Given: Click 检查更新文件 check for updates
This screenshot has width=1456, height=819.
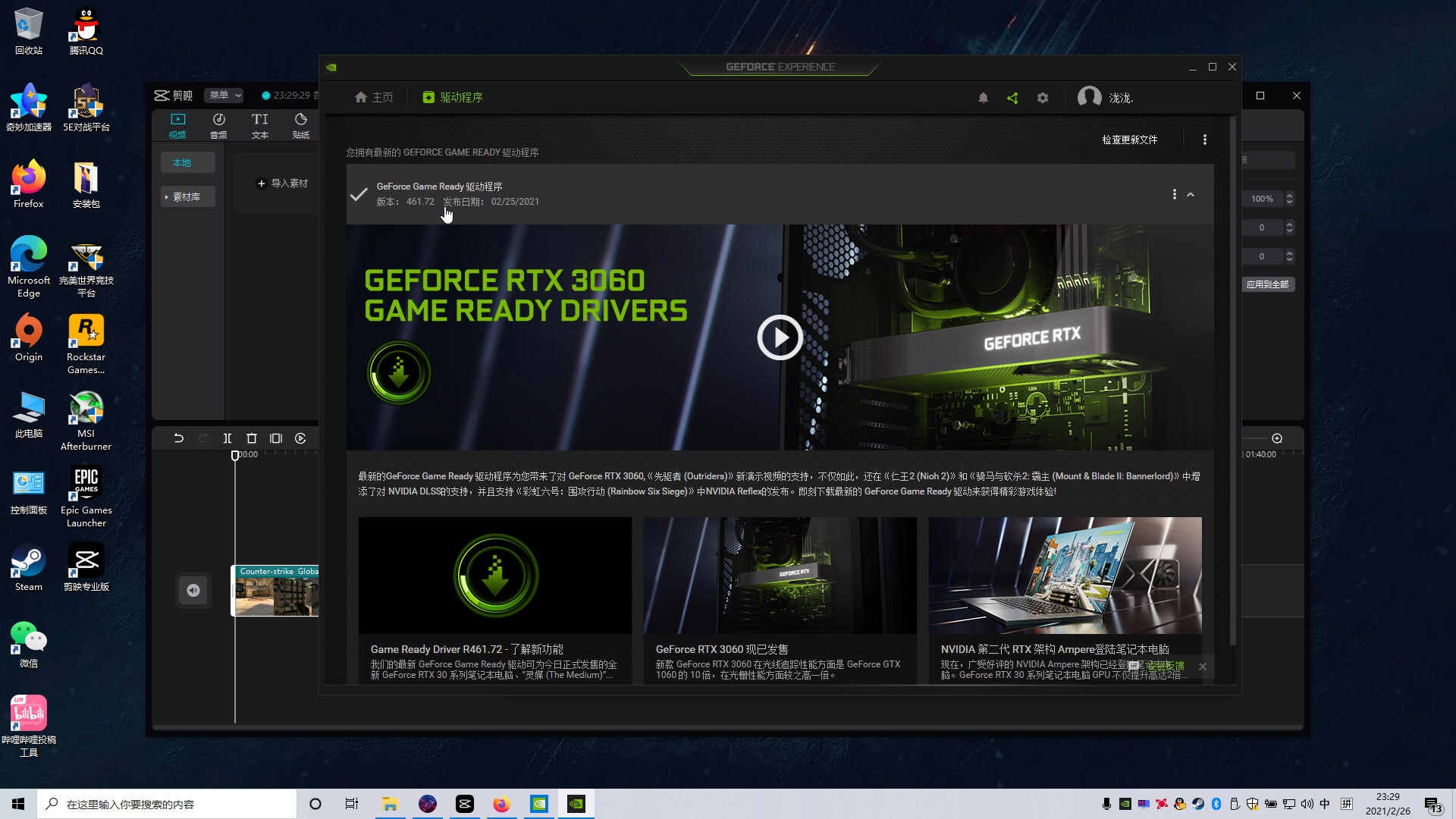Looking at the screenshot, I should (1129, 140).
